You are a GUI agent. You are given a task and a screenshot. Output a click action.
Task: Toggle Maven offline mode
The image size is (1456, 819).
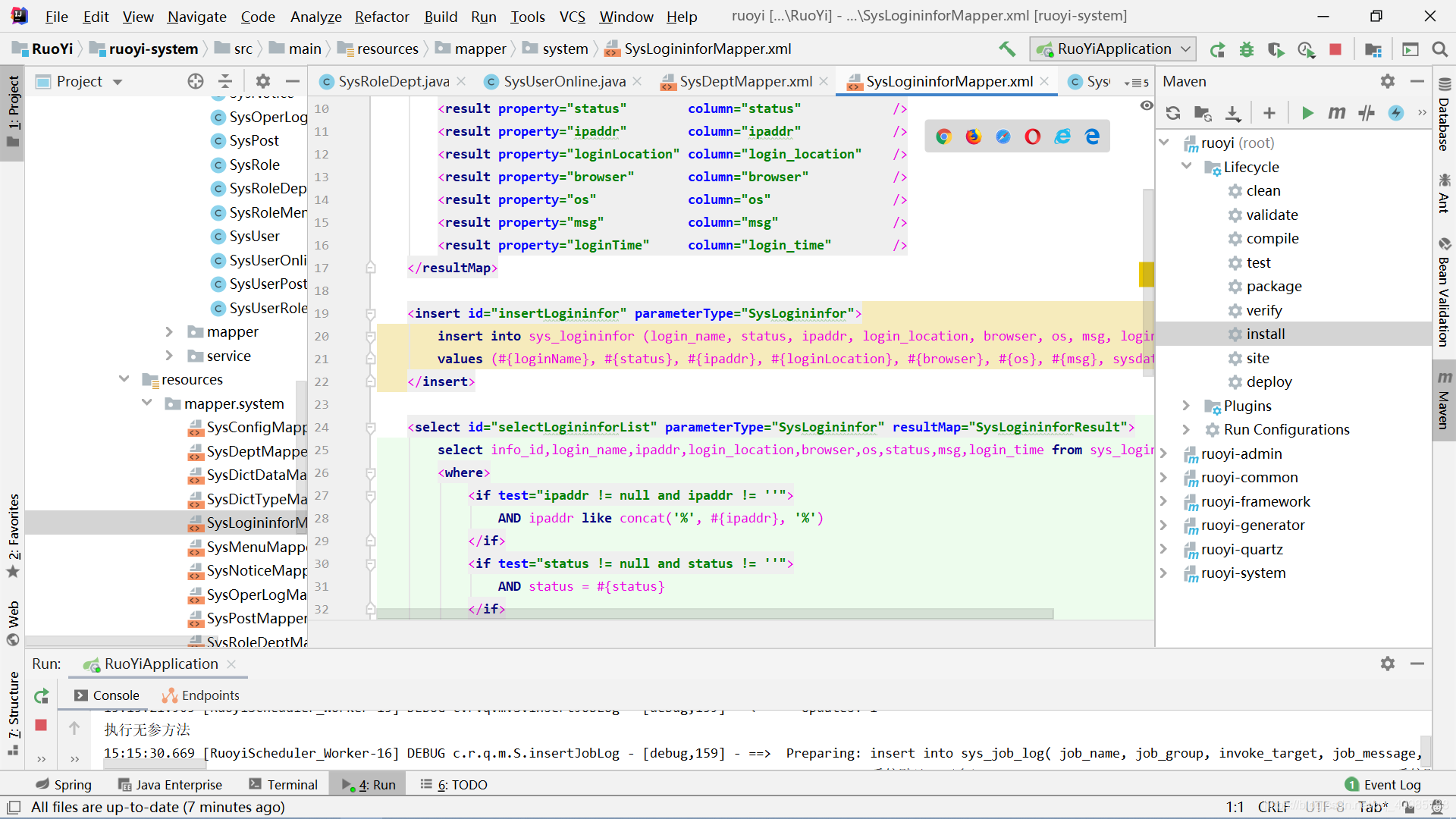click(x=1396, y=113)
